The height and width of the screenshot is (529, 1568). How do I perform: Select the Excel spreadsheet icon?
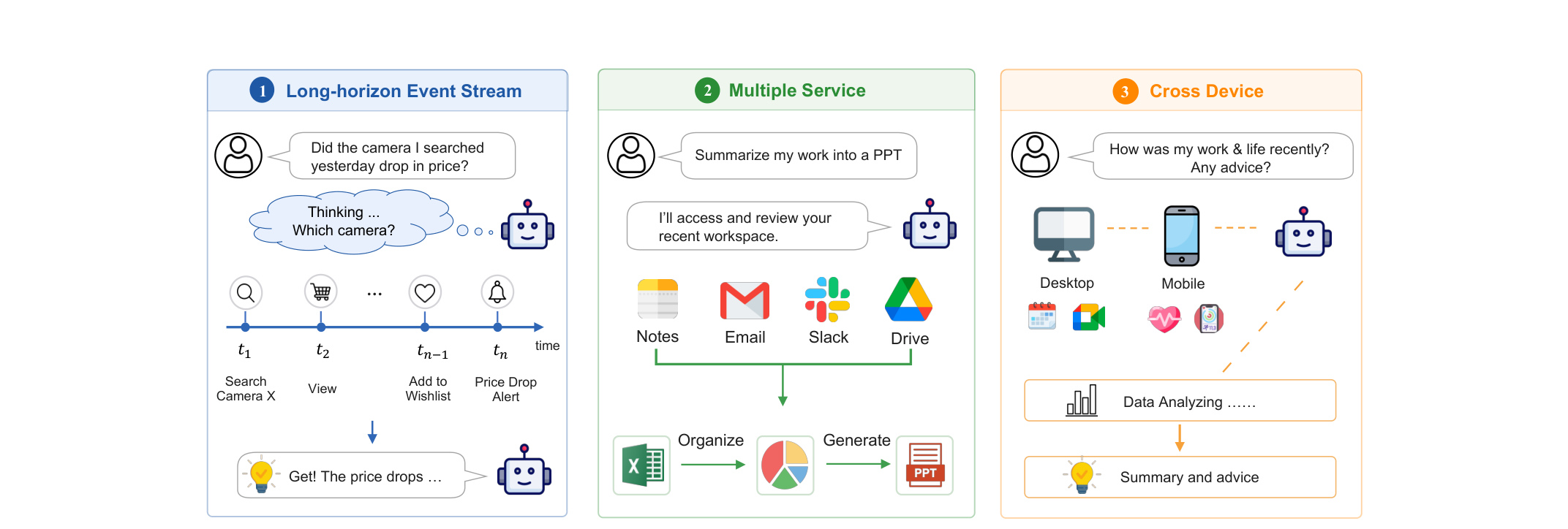pyautogui.click(x=641, y=465)
